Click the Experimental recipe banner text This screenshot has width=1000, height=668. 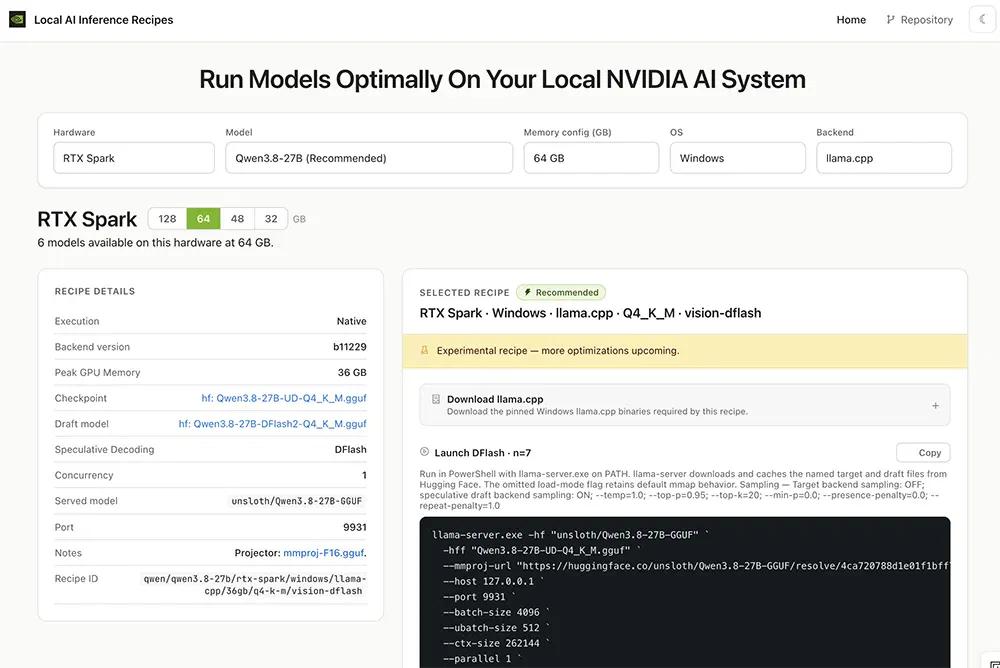(x=557, y=350)
